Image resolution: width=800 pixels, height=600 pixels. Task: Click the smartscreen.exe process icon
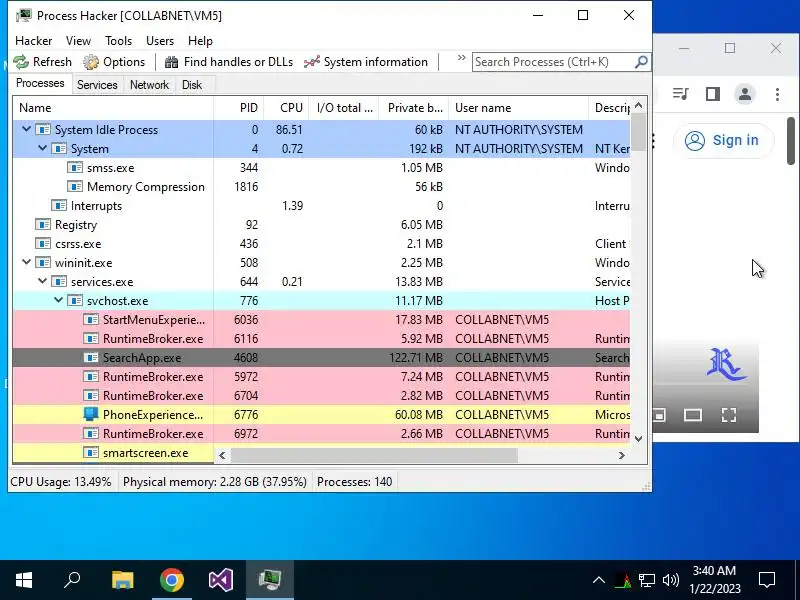pos(91,453)
